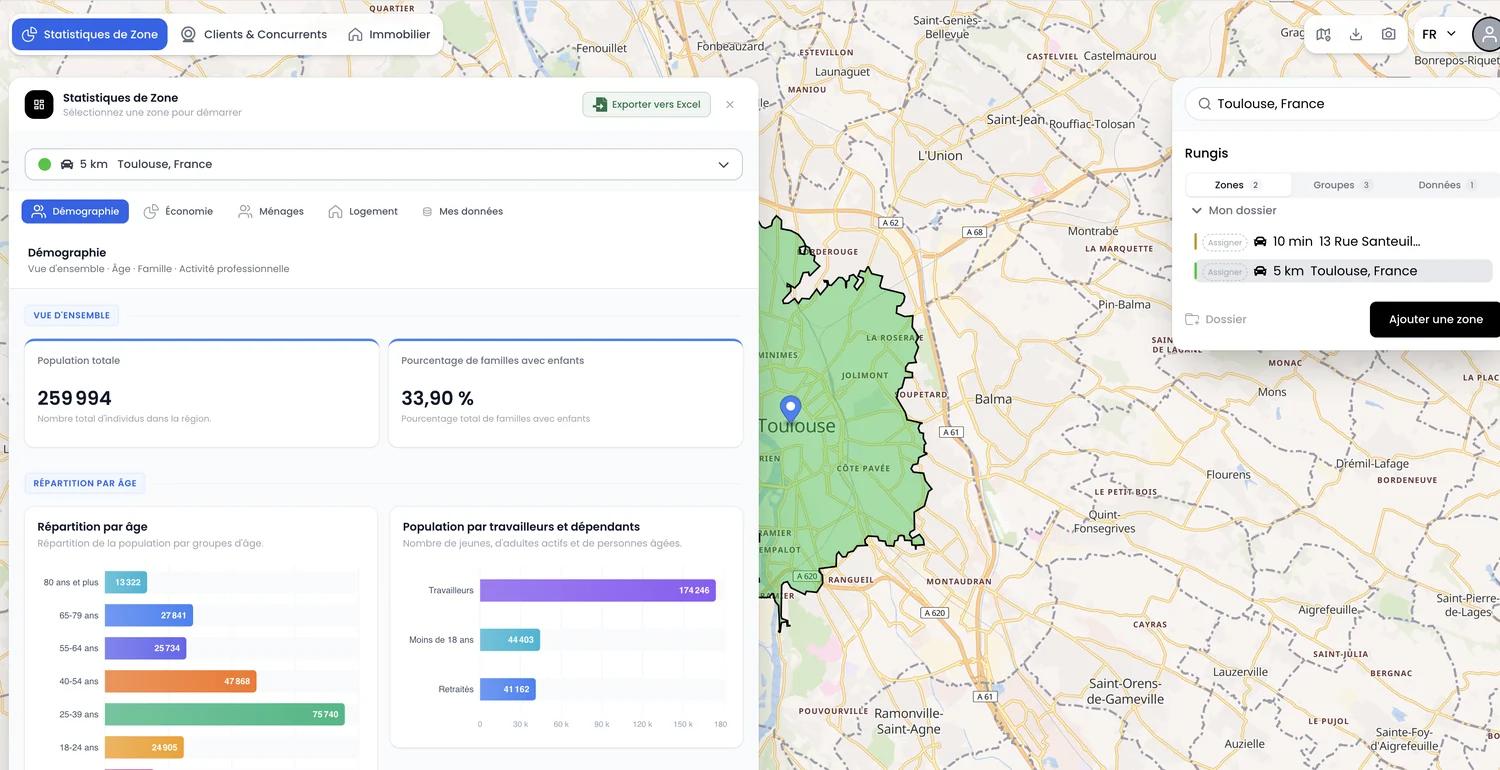
Task: Click the Retraités bar
Action: 508,689
